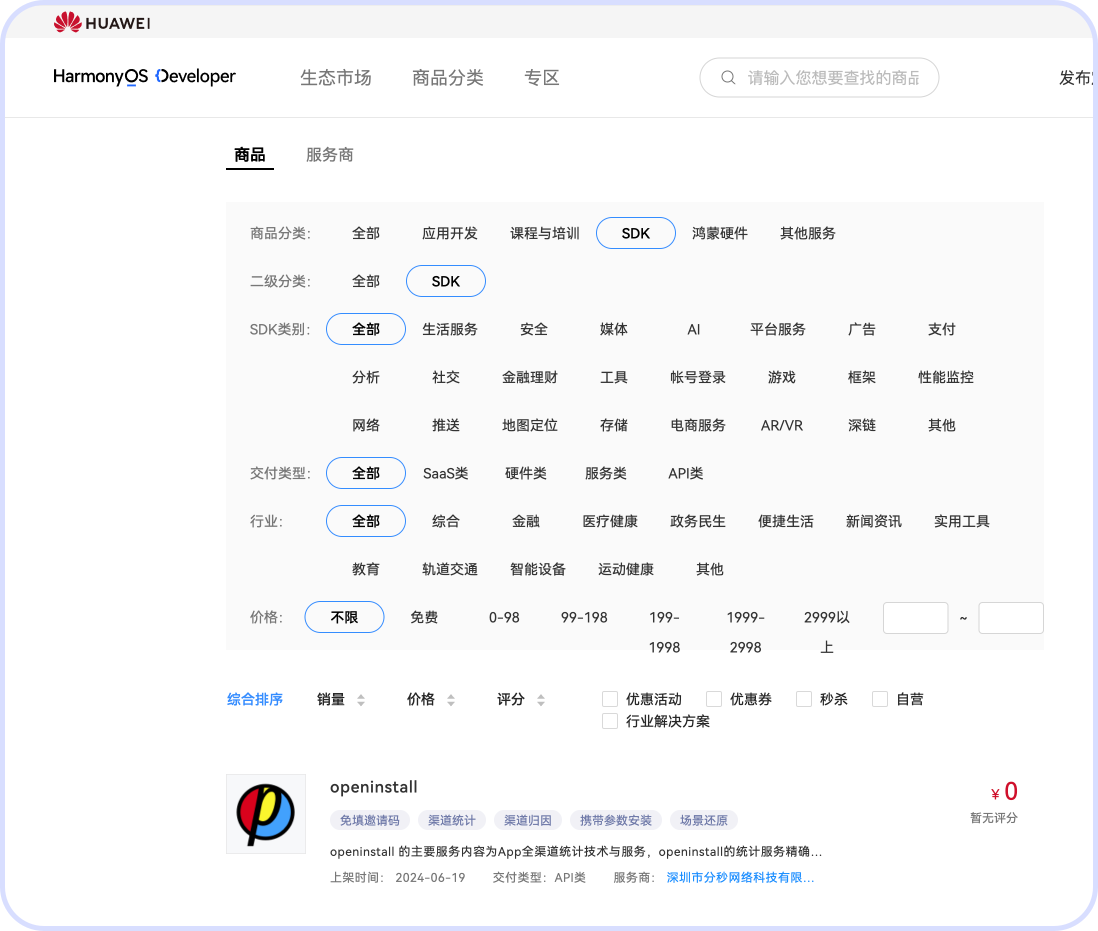Check the 自营 checkbox

880,699
